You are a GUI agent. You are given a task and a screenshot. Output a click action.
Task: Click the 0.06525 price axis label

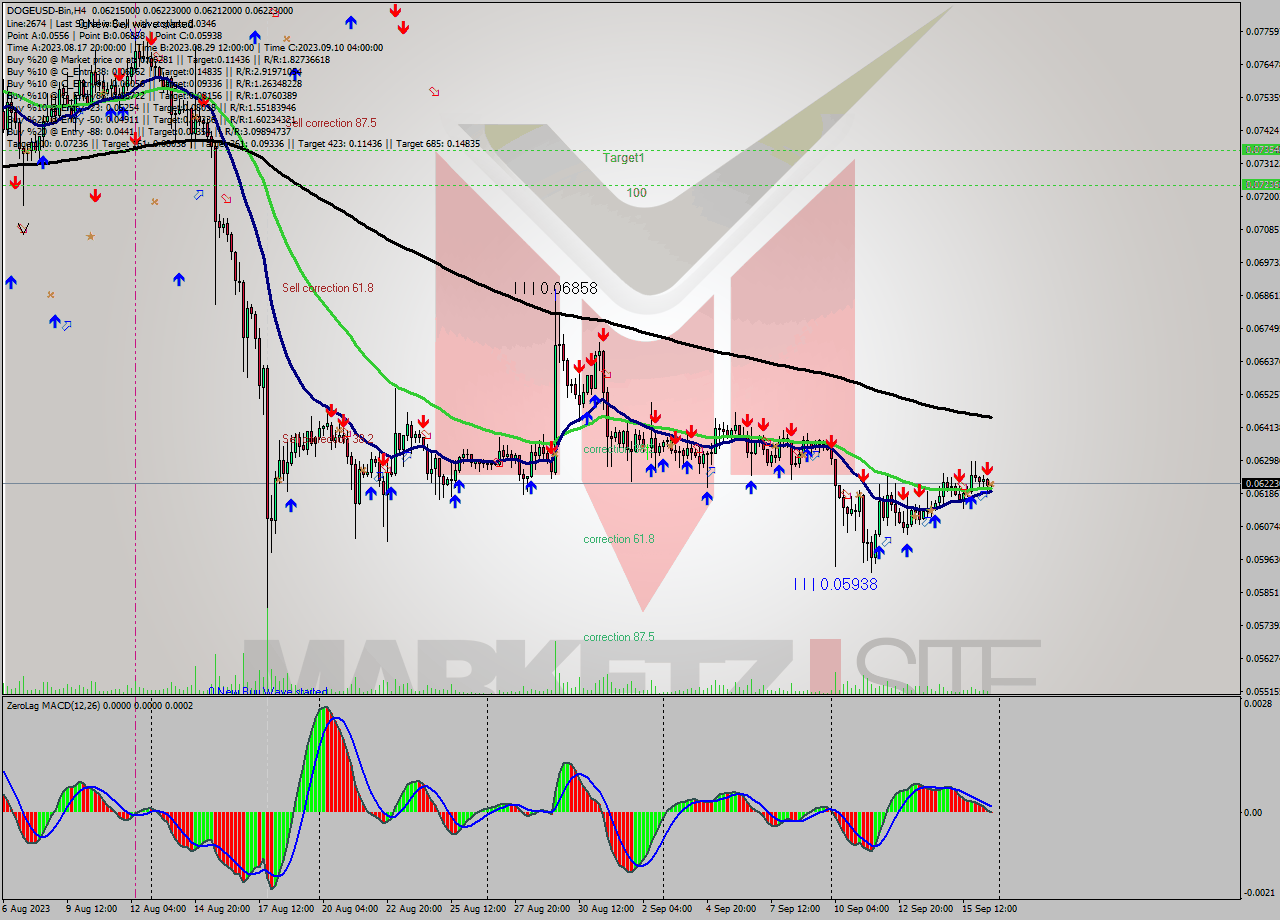[x=1261, y=394]
